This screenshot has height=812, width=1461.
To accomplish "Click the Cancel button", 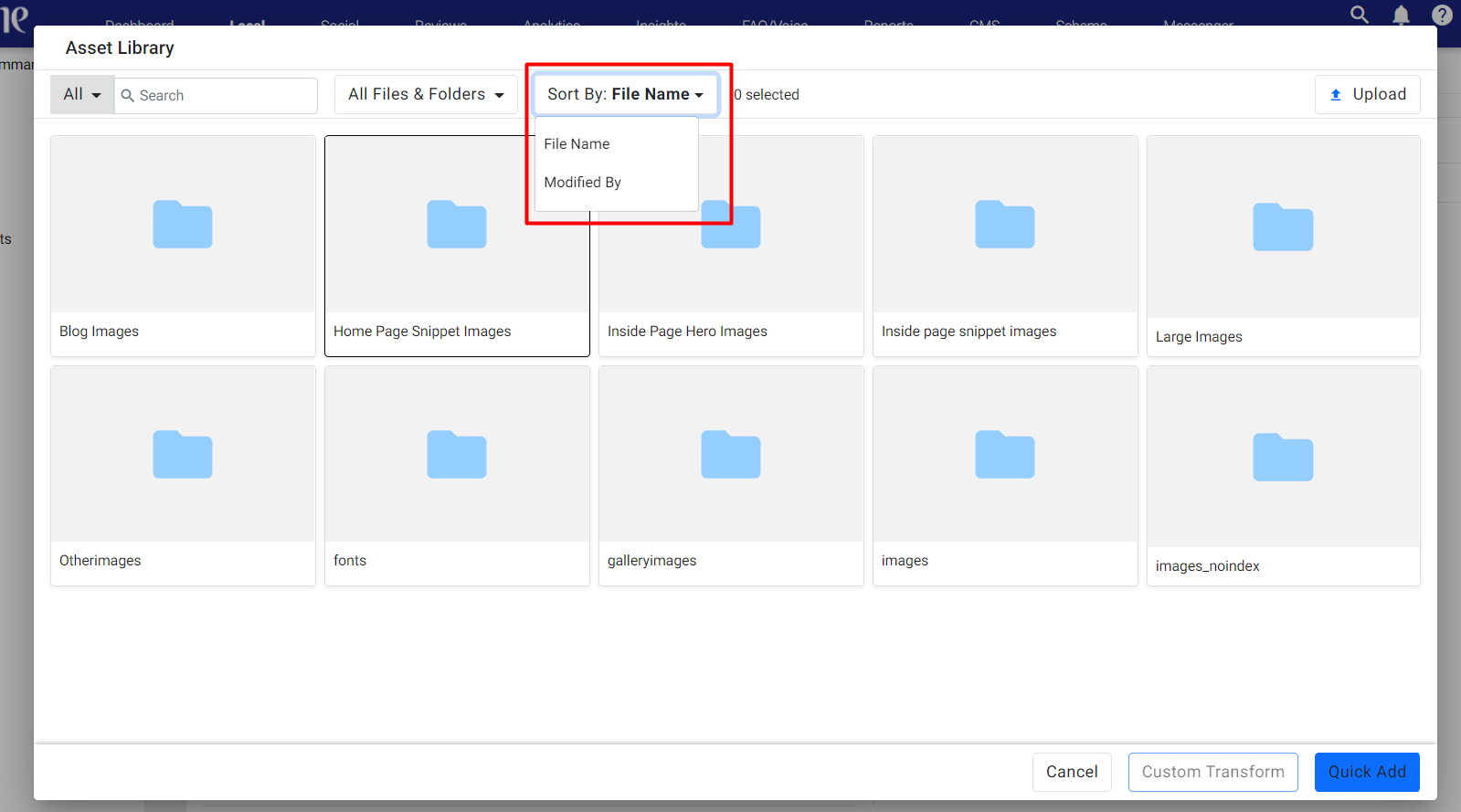I will (1072, 772).
